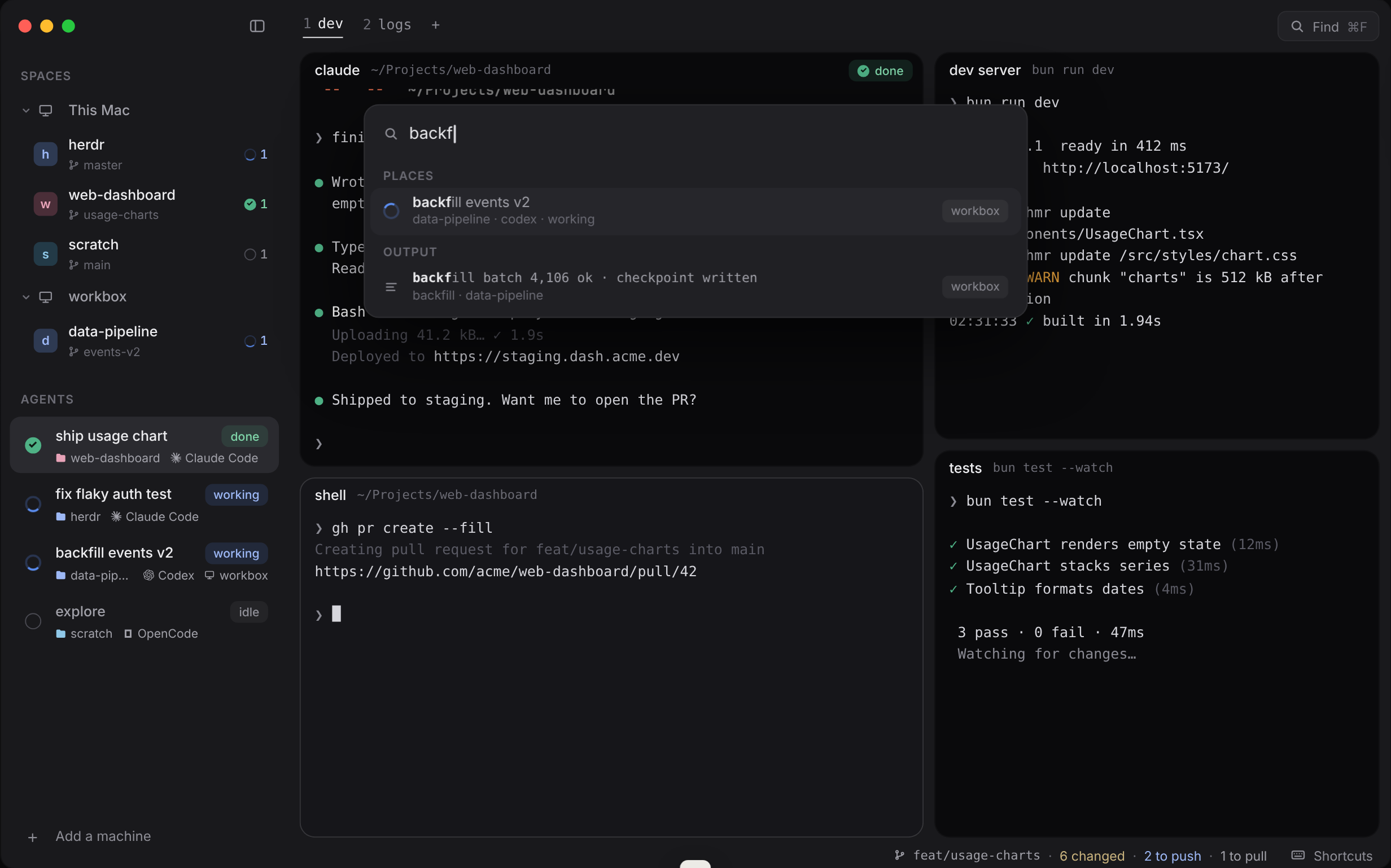Viewport: 1391px width, 868px height.
Task: Click the new tab plus icon
Action: 435,25
